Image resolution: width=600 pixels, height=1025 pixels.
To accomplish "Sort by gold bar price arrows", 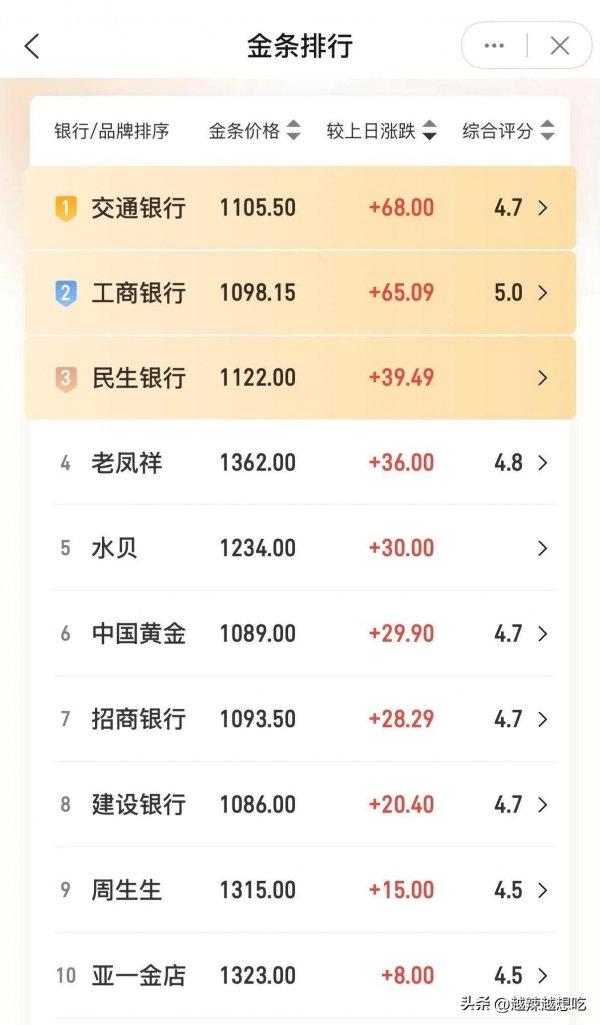I will [x=293, y=131].
